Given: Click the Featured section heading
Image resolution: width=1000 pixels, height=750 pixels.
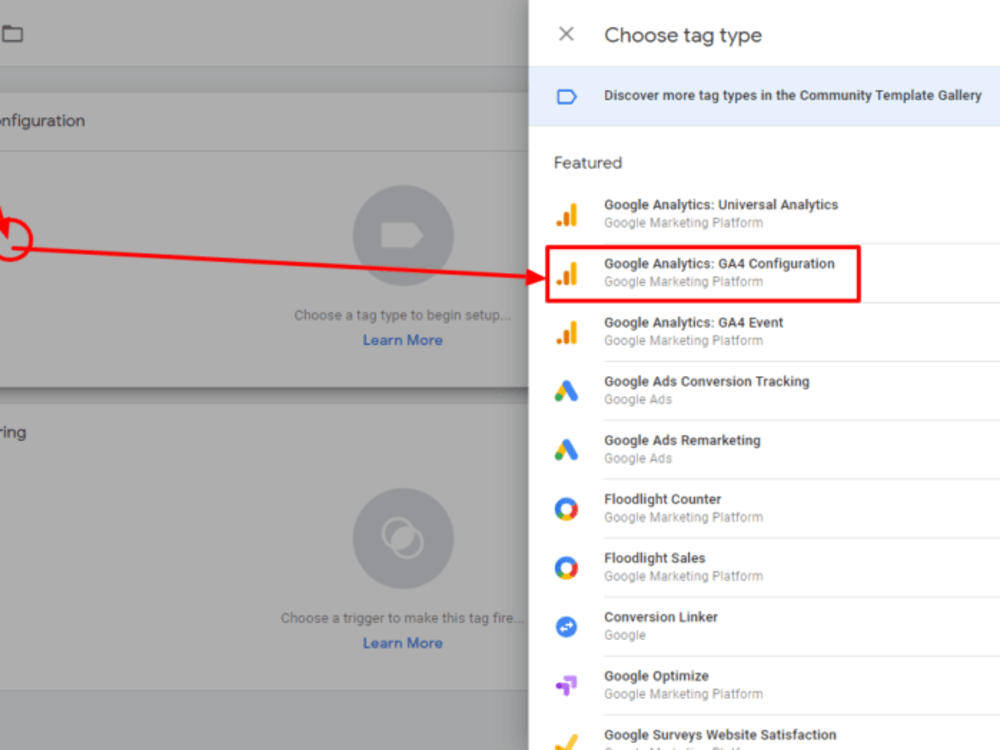Looking at the screenshot, I should tap(587, 163).
